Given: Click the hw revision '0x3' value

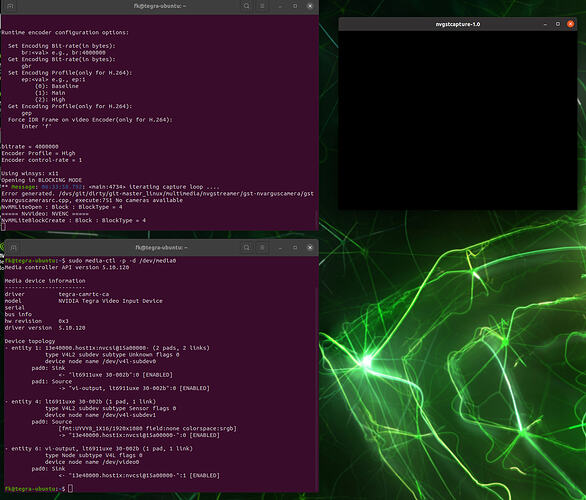Looking at the screenshot, I should pos(64,321).
